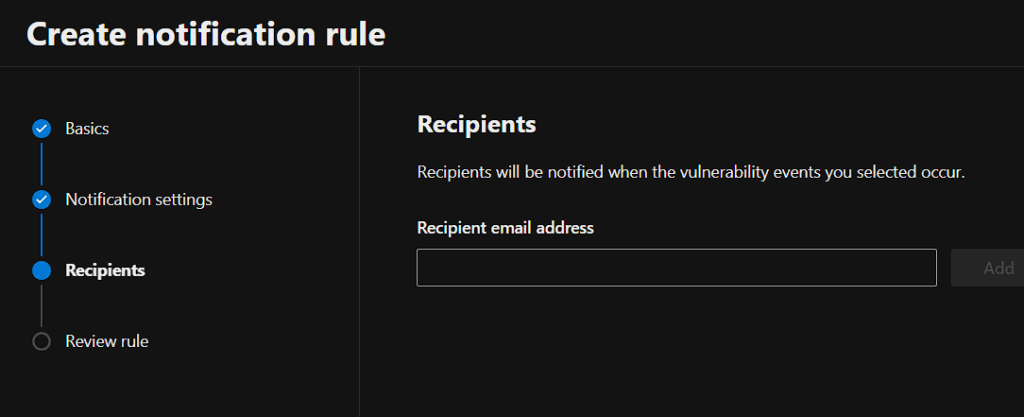This screenshot has height=417, width=1024.
Task: Click connector line between Notification settings and Recipients
Action: 41,235
